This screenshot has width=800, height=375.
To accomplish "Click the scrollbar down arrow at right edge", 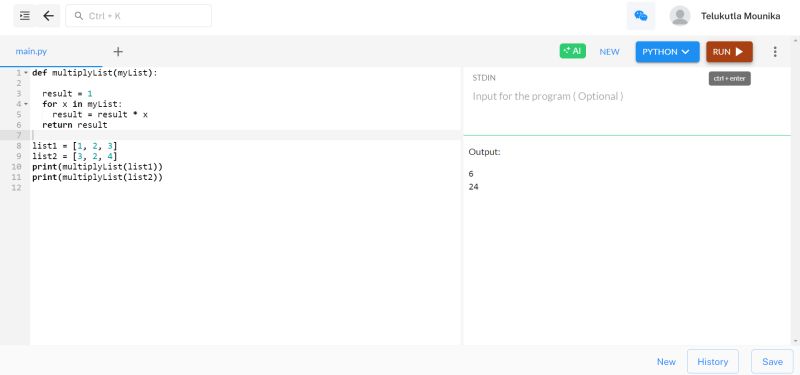I will tap(795, 340).
